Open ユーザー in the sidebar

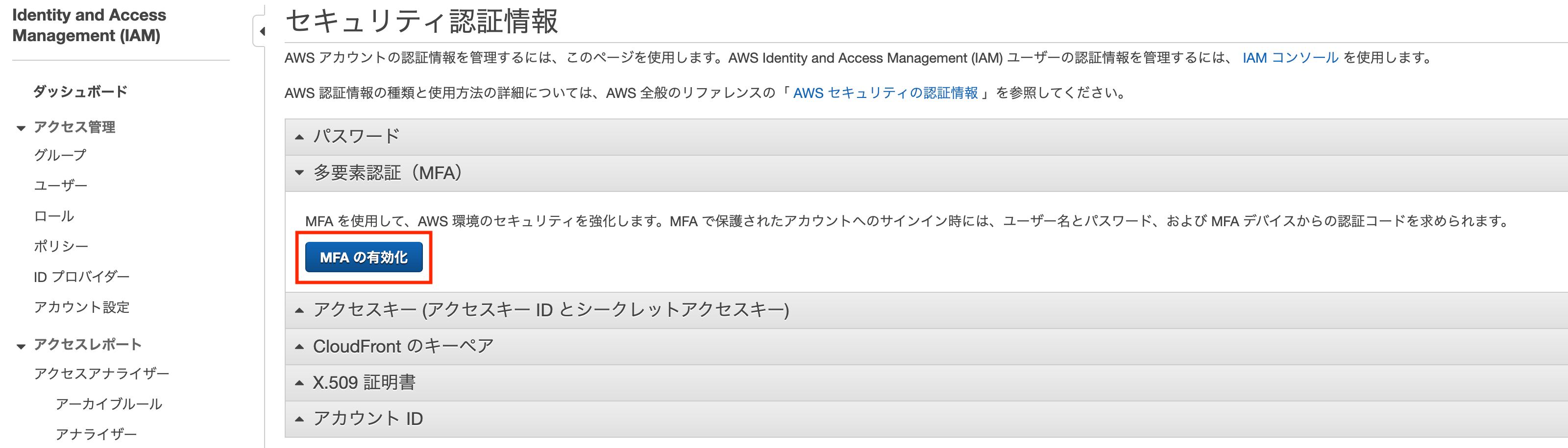click(x=60, y=186)
